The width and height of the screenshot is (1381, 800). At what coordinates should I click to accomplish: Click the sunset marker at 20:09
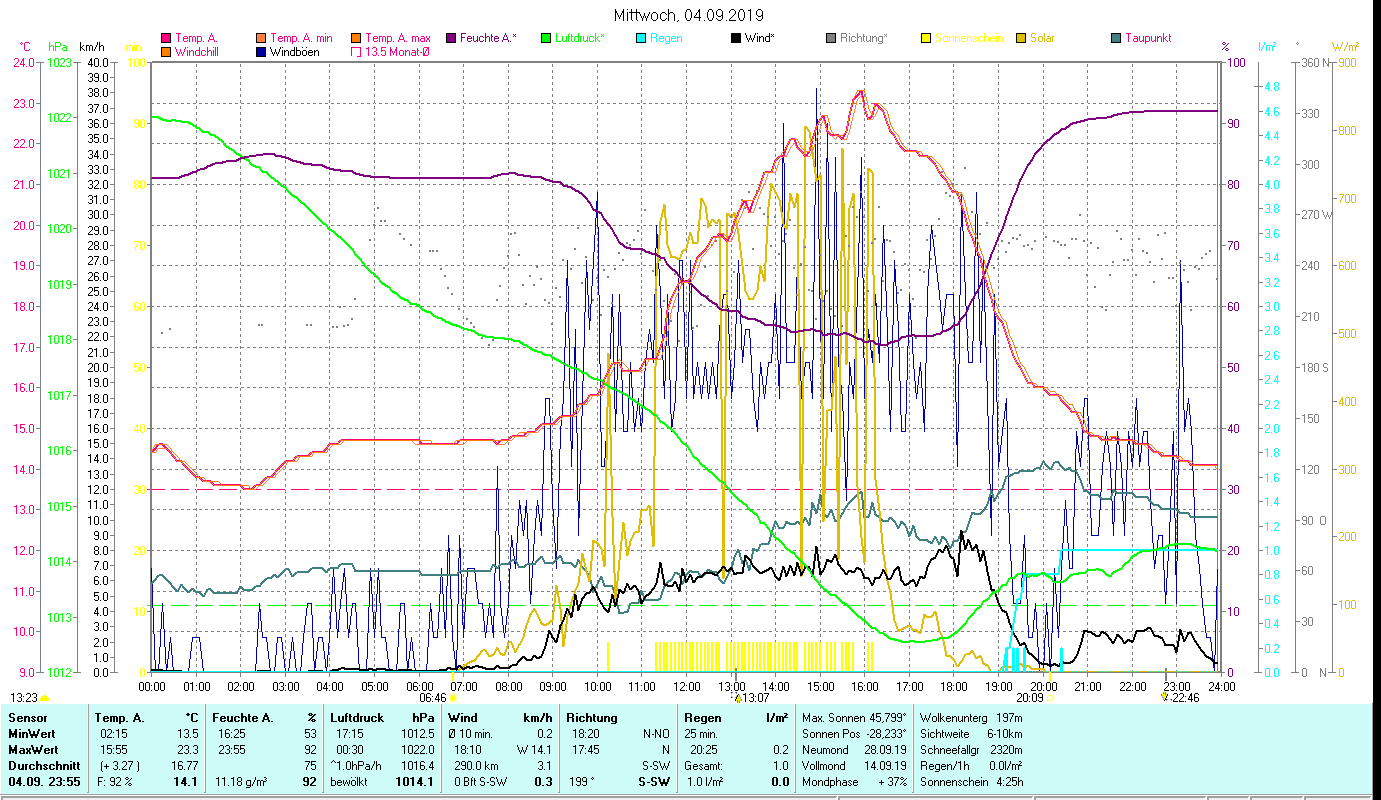point(1049,697)
